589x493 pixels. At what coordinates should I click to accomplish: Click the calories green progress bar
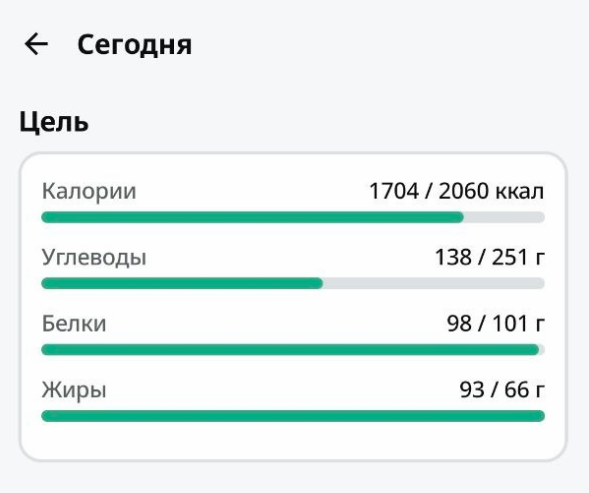pyautogui.click(x=252, y=217)
